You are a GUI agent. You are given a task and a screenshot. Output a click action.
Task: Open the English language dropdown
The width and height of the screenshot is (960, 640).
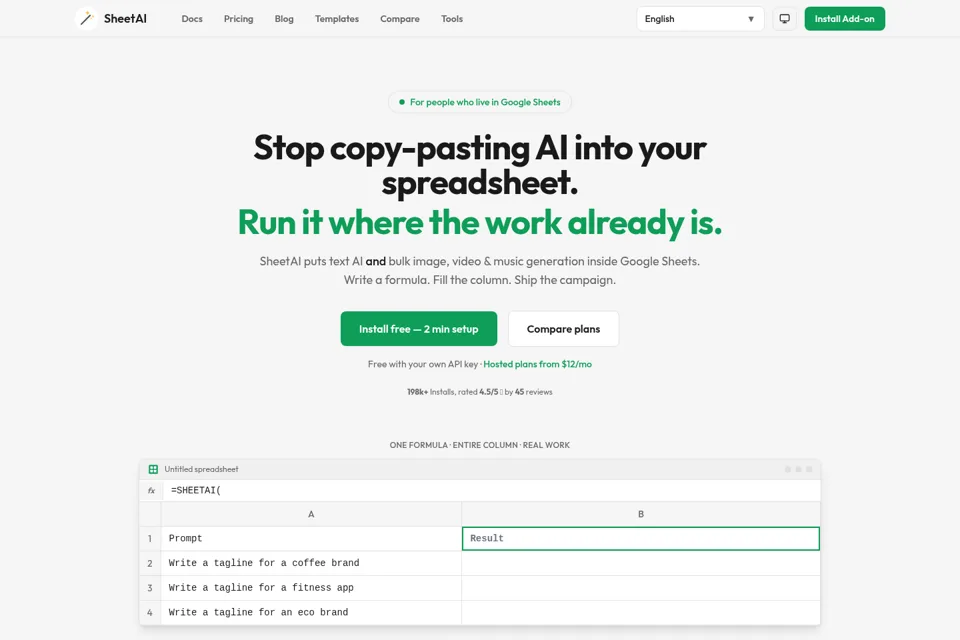(700, 19)
